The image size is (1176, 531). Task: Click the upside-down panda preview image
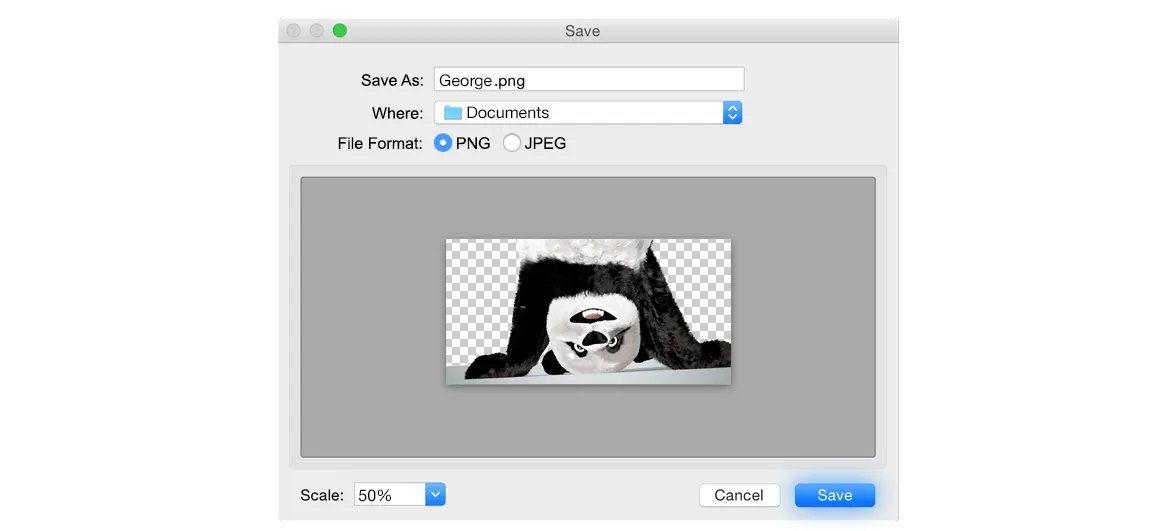pyautogui.click(x=588, y=312)
